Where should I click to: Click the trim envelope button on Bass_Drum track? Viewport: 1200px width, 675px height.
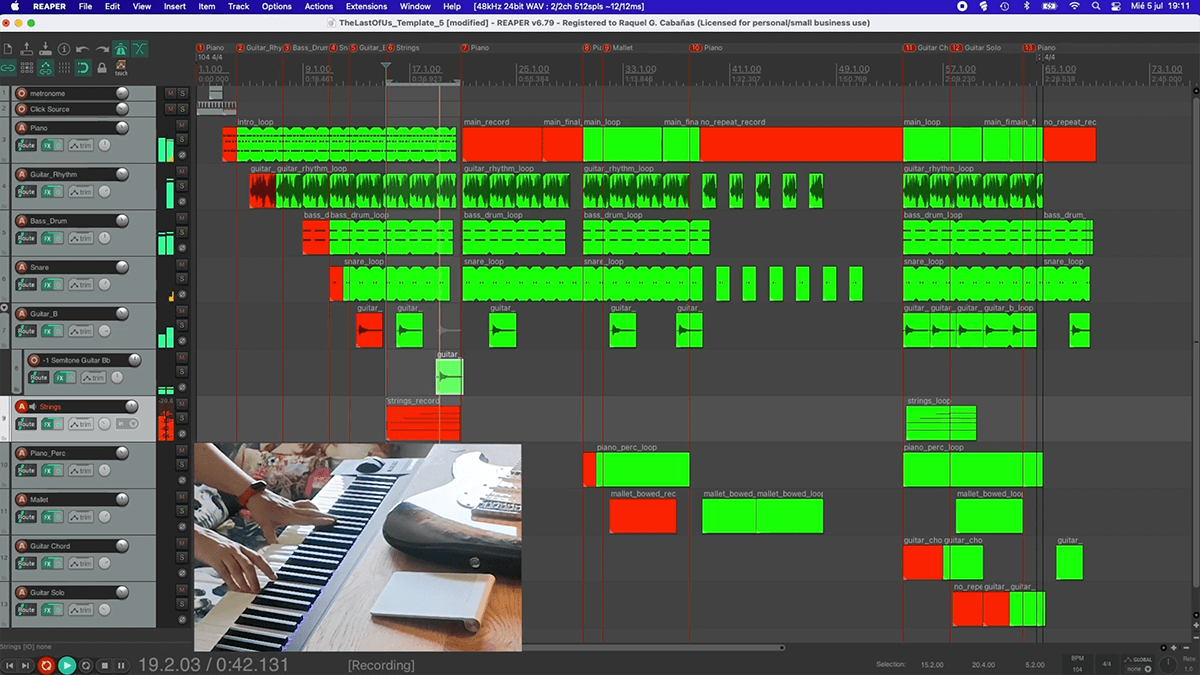81,238
